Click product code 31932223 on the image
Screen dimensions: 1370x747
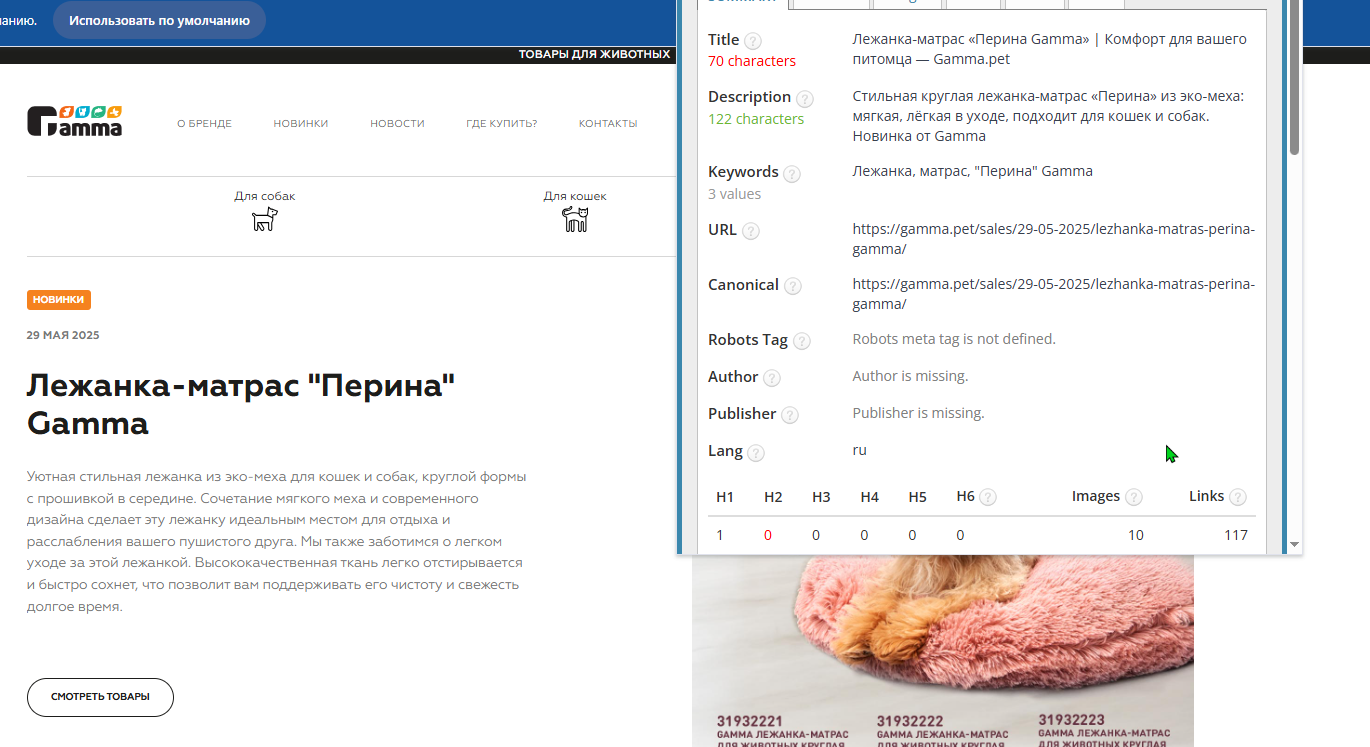coord(1071,720)
